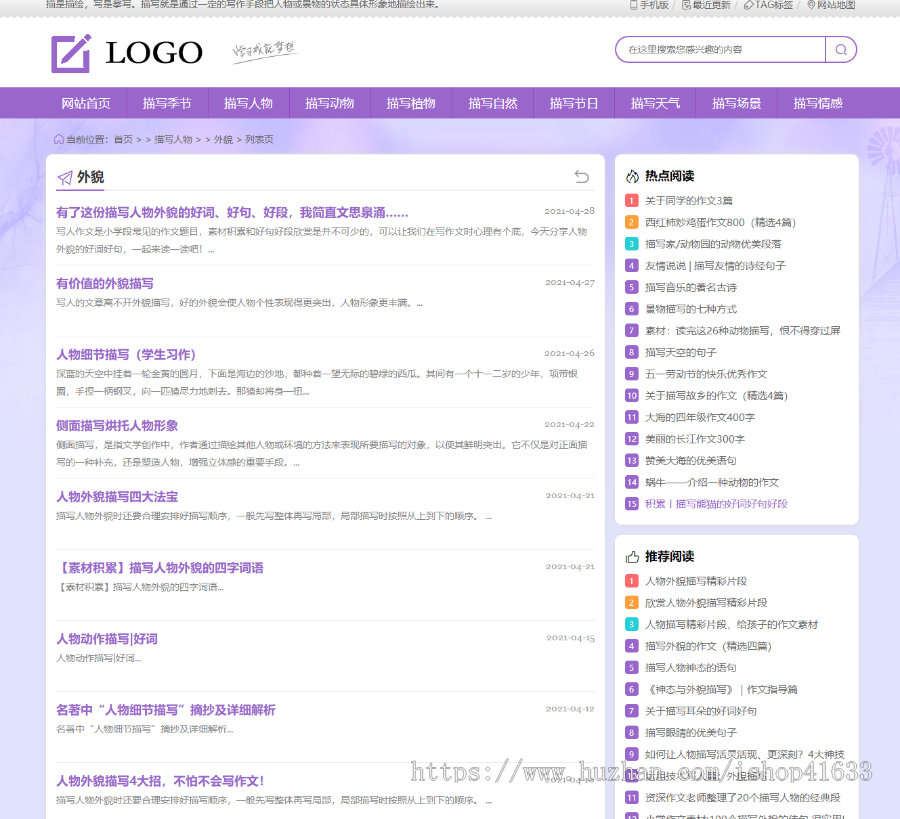
Task: Open article 人物外貌描写四大法宝
Action: tap(117, 497)
